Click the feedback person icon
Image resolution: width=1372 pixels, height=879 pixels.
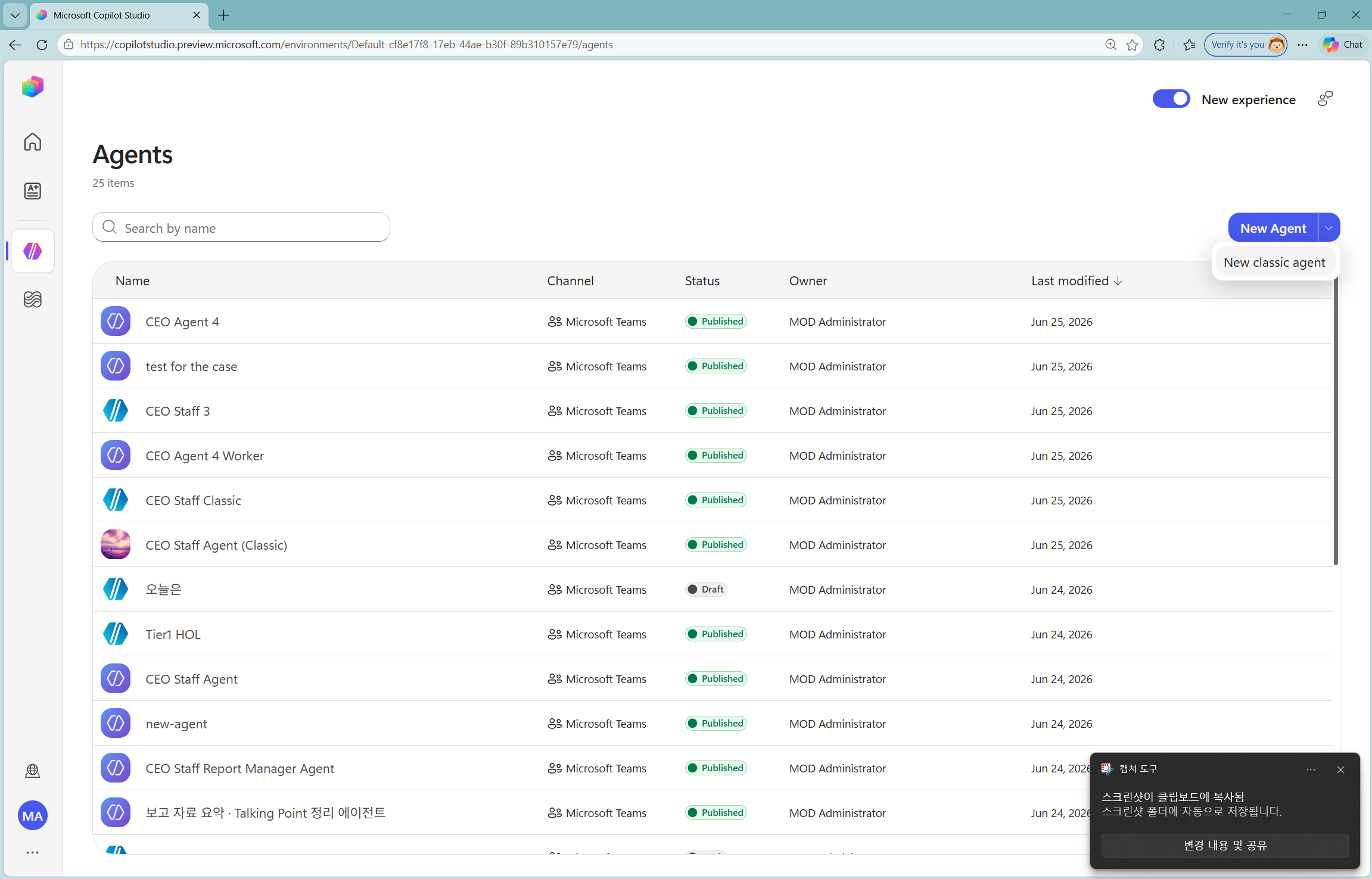1325,99
